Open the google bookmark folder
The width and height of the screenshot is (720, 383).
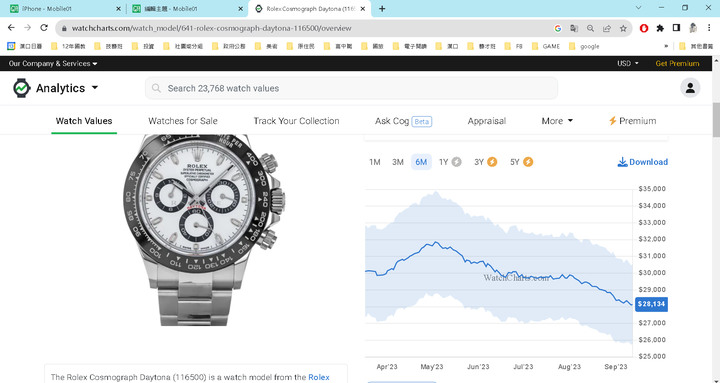click(x=584, y=46)
